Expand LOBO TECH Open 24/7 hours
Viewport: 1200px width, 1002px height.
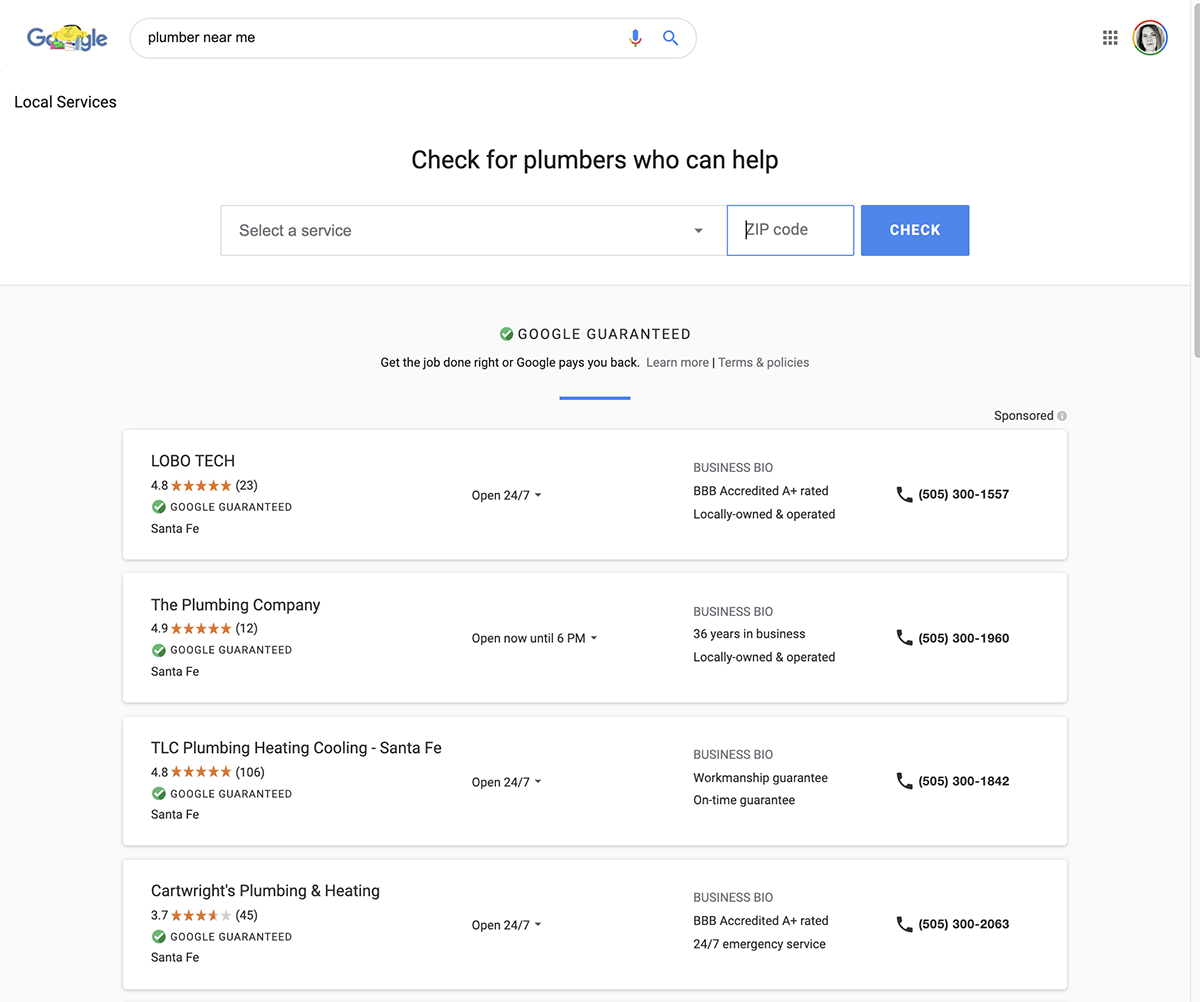(507, 495)
